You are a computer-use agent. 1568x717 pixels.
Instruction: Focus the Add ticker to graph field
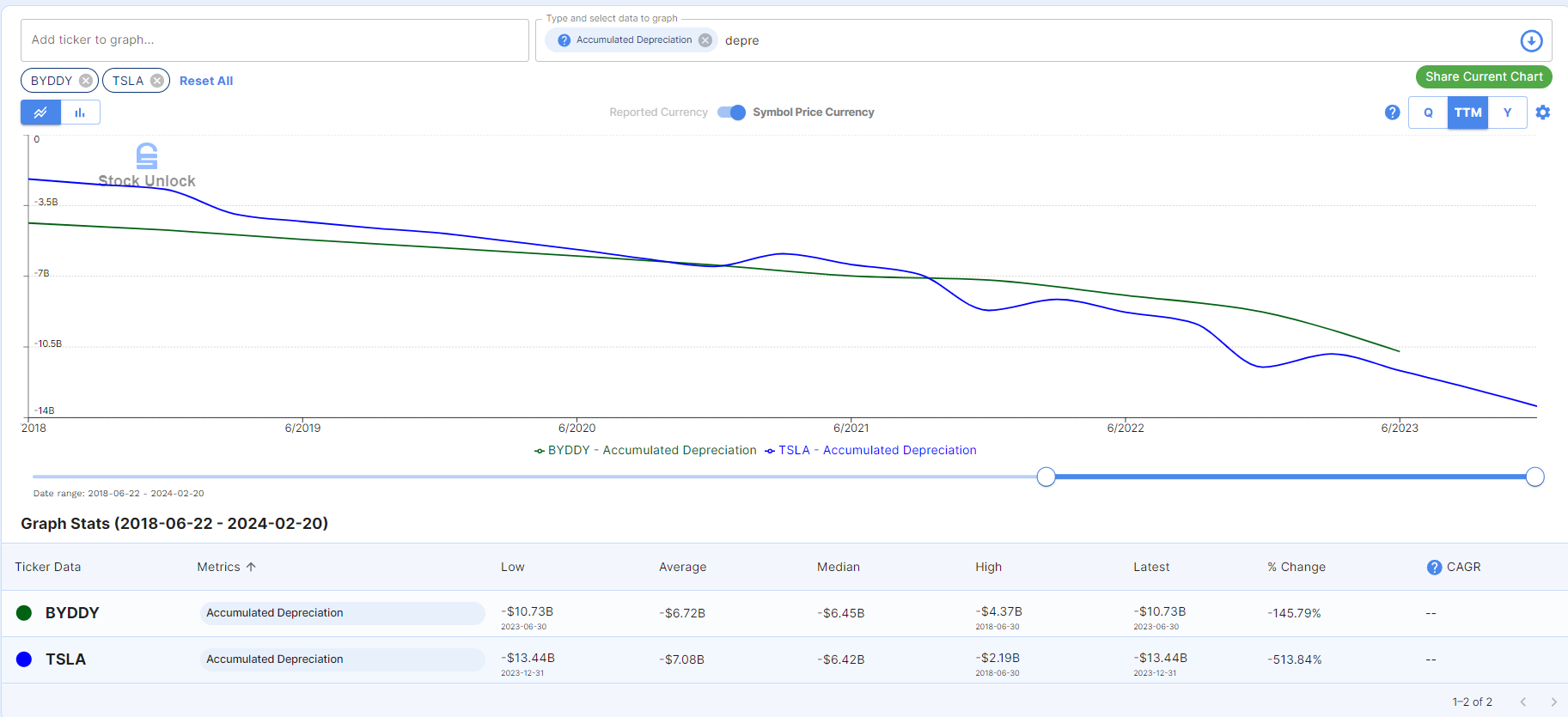click(x=275, y=40)
